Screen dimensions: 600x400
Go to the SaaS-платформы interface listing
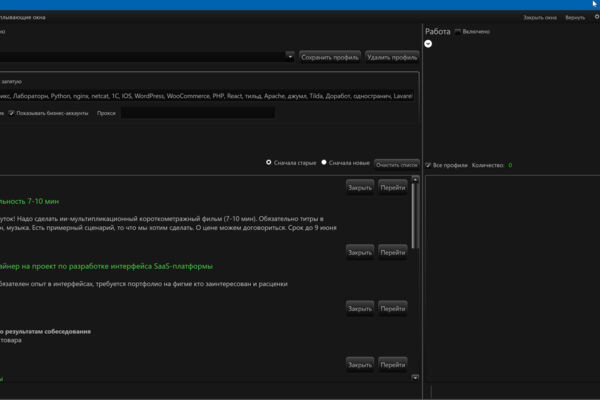point(393,253)
